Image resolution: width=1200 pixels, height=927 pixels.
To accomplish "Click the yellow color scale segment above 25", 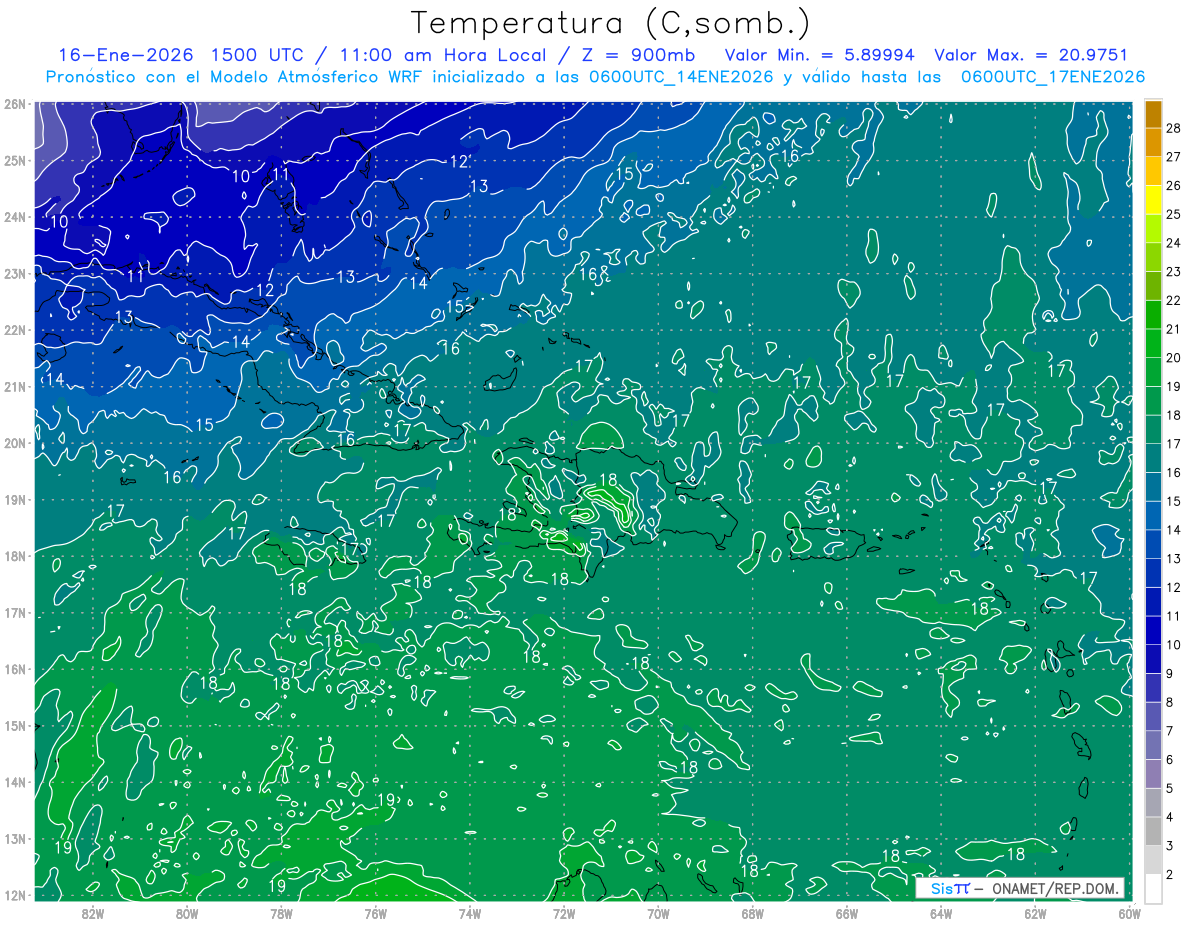I will (1153, 200).
